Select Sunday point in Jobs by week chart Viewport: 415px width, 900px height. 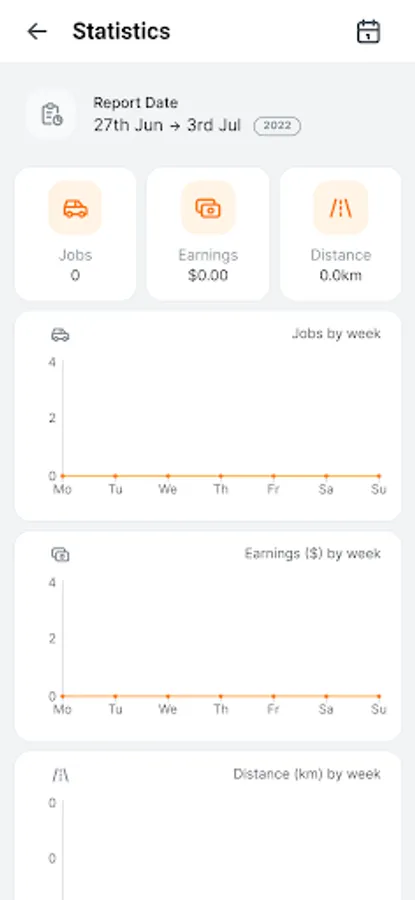(x=379, y=475)
